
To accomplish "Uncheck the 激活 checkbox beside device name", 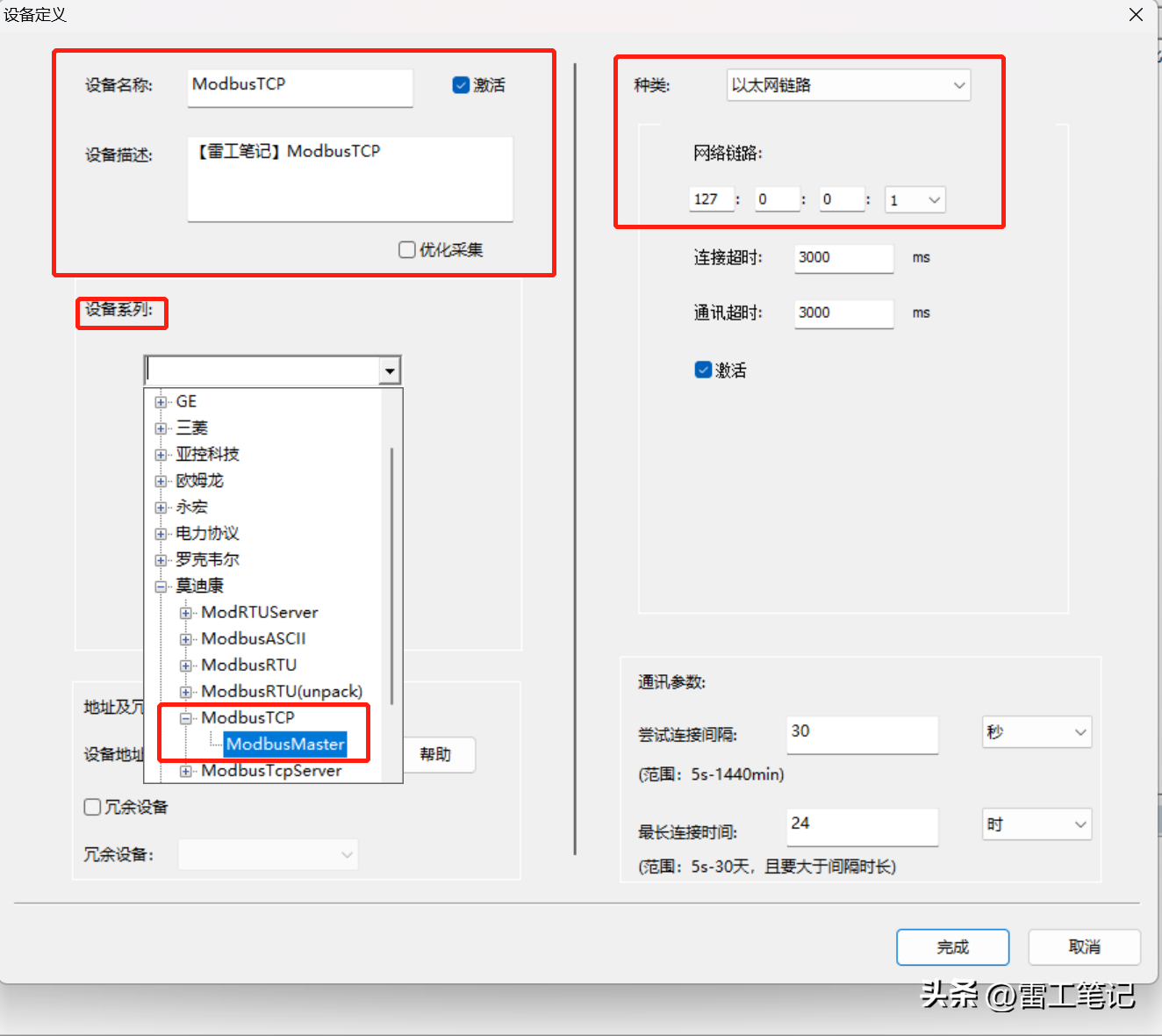I will click(461, 85).
